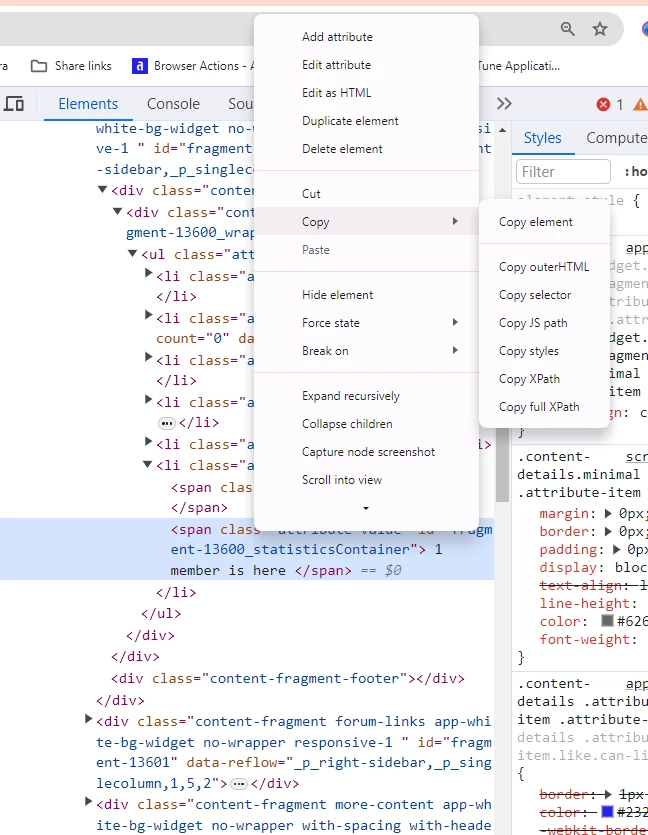The width and height of the screenshot is (648, 835).
Task: Bookmark this page with the star icon
Action: tap(600, 29)
